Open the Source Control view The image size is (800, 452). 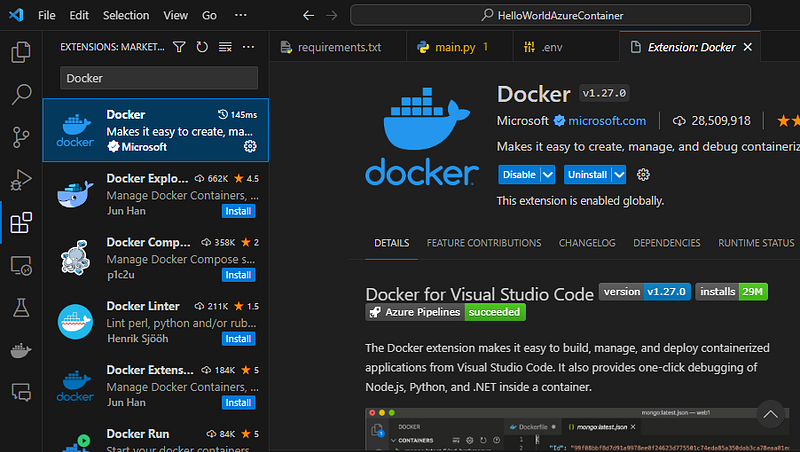[21, 137]
